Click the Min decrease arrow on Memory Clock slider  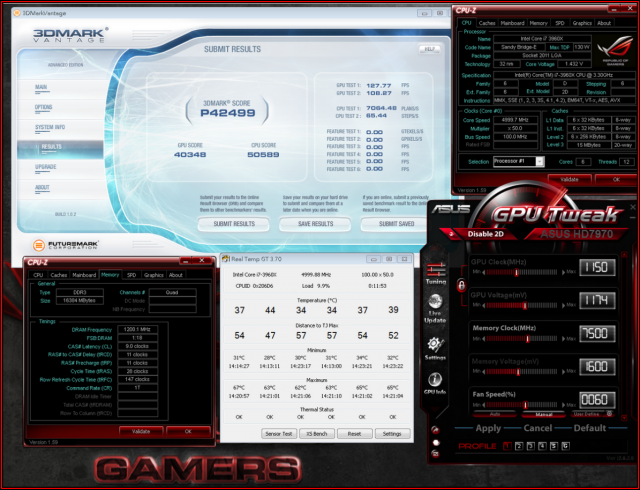(x=484, y=339)
